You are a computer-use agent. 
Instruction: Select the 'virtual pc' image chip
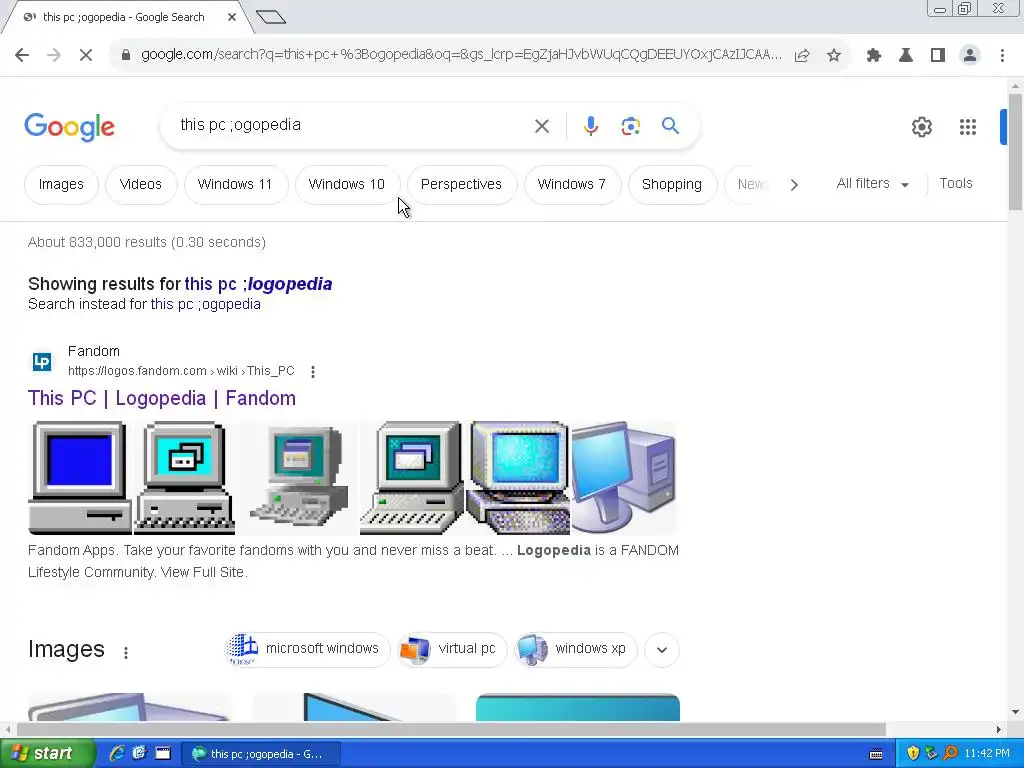[x=452, y=649]
